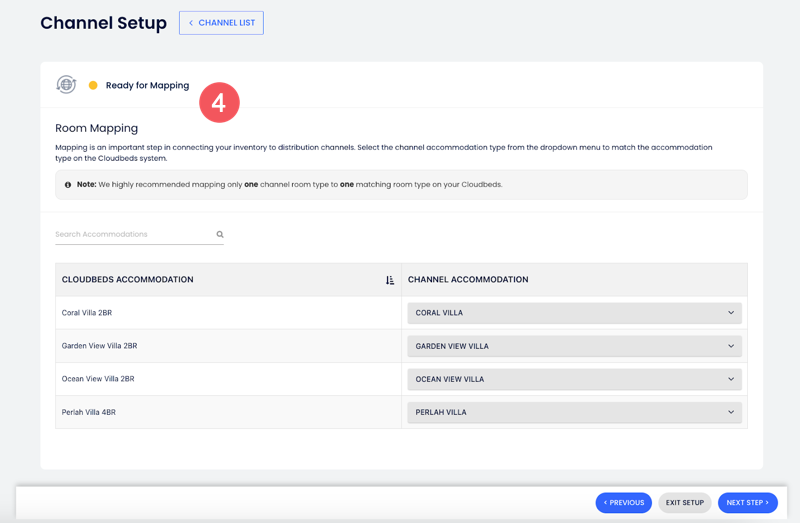Screen dimensions: 800x523
Task: Click the info icon beside Note
Action: 68,185
